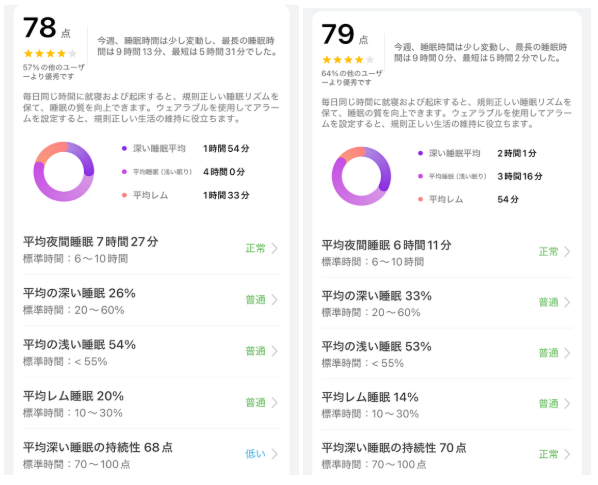The height and width of the screenshot is (485, 598).
Task: Click the 78点 score heading
Action: pos(47,28)
